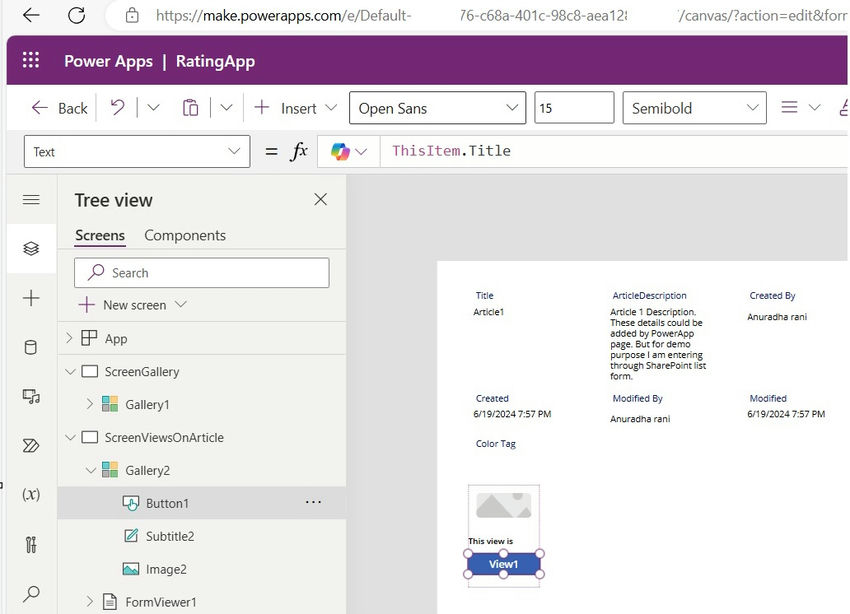
Task: Expand the FormViewer1 node
Action: pos(89,602)
